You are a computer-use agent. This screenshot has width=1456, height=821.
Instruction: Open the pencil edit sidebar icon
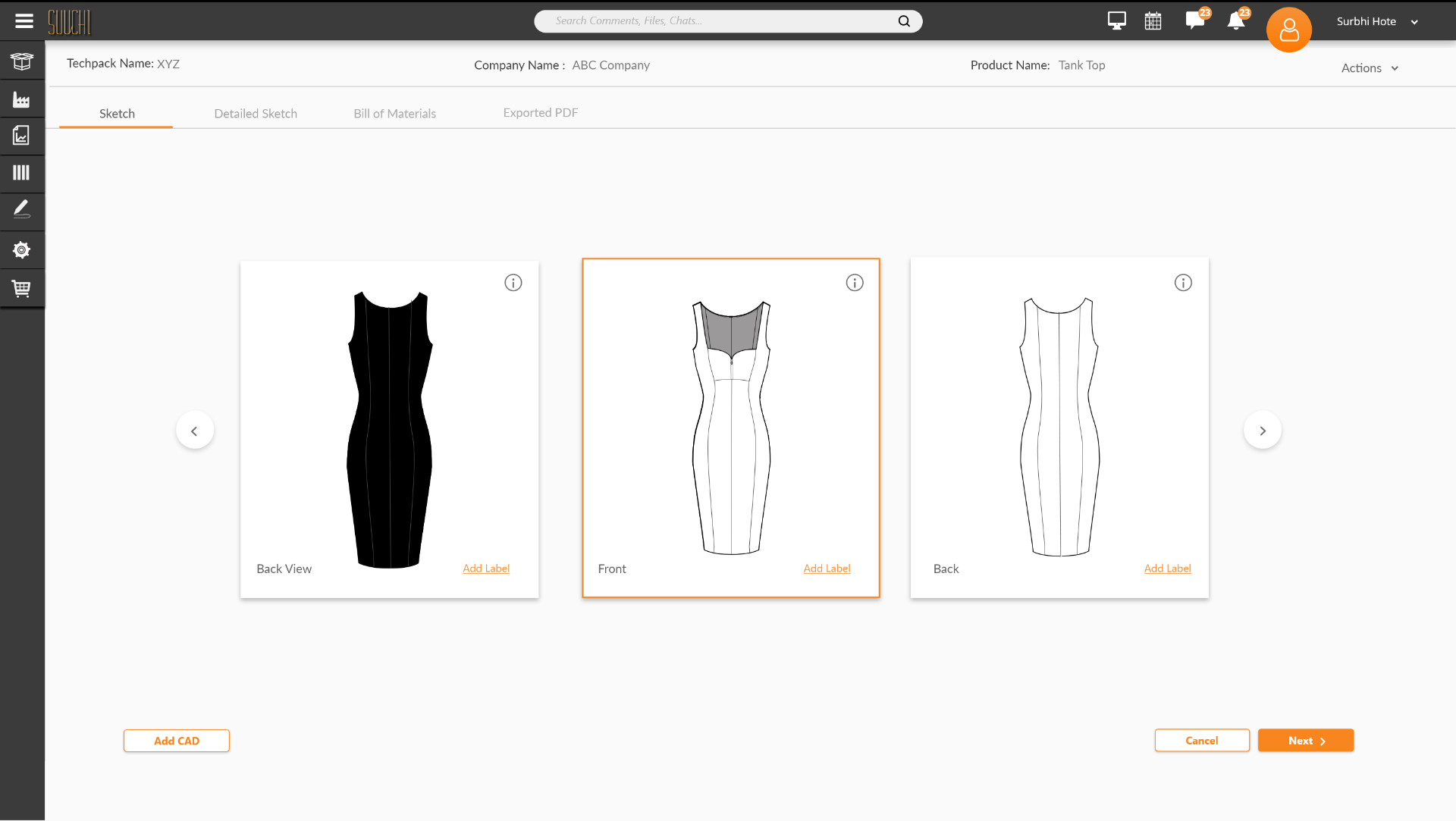[x=21, y=209]
